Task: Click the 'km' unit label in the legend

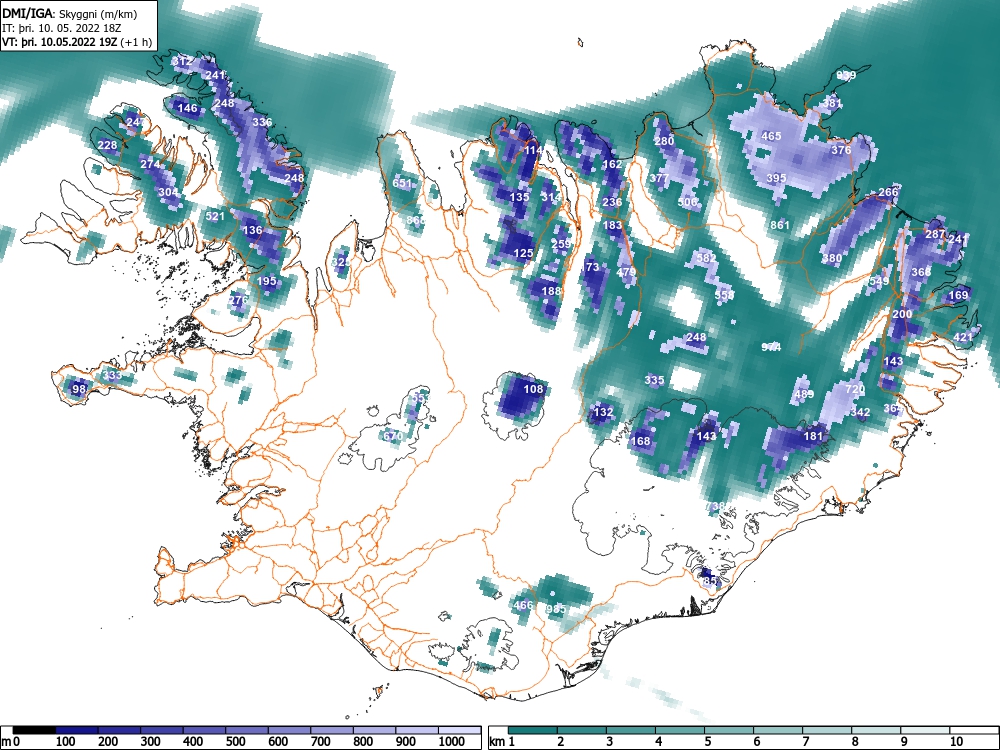Action: click(497, 742)
